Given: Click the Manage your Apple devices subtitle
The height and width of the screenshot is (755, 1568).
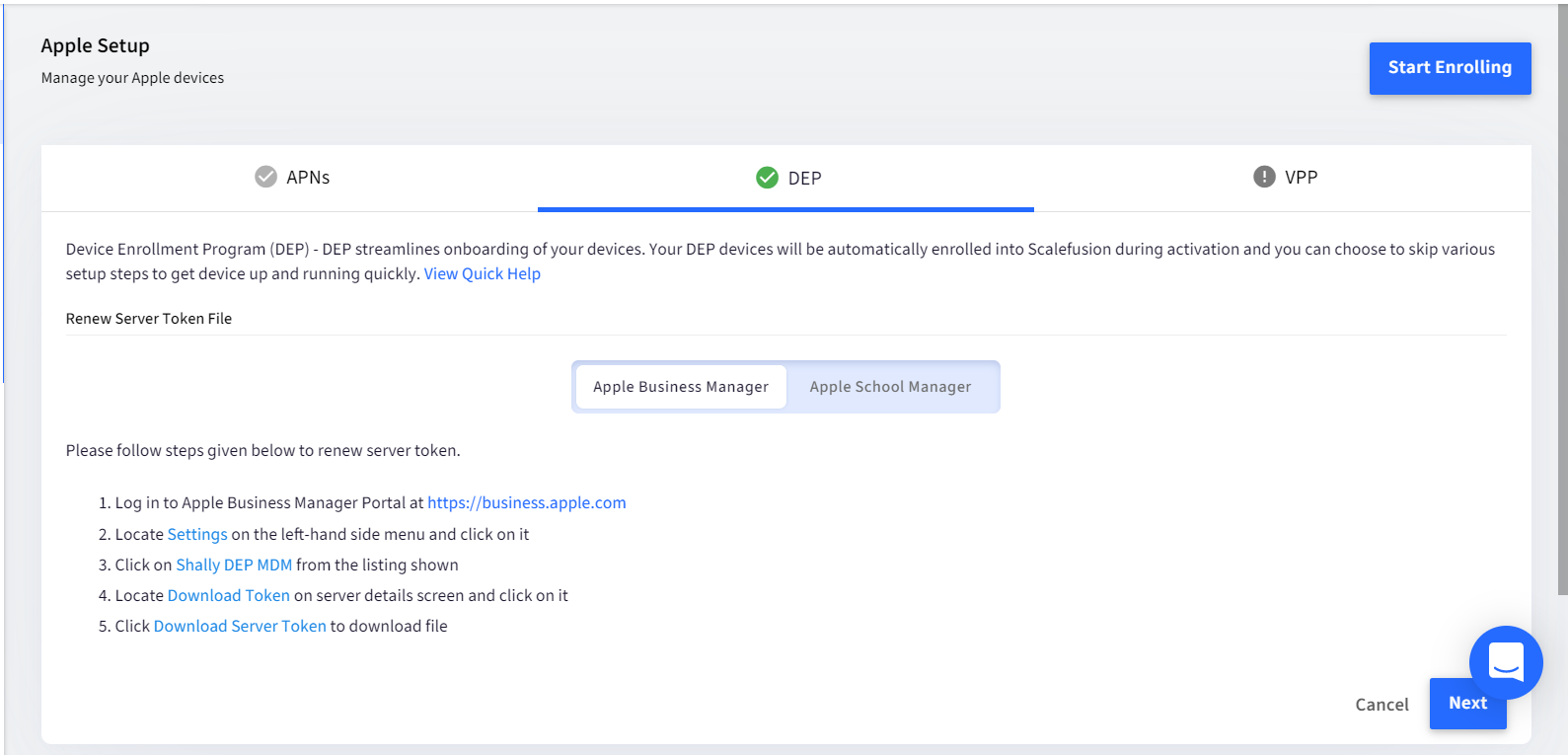Looking at the screenshot, I should click(x=132, y=78).
